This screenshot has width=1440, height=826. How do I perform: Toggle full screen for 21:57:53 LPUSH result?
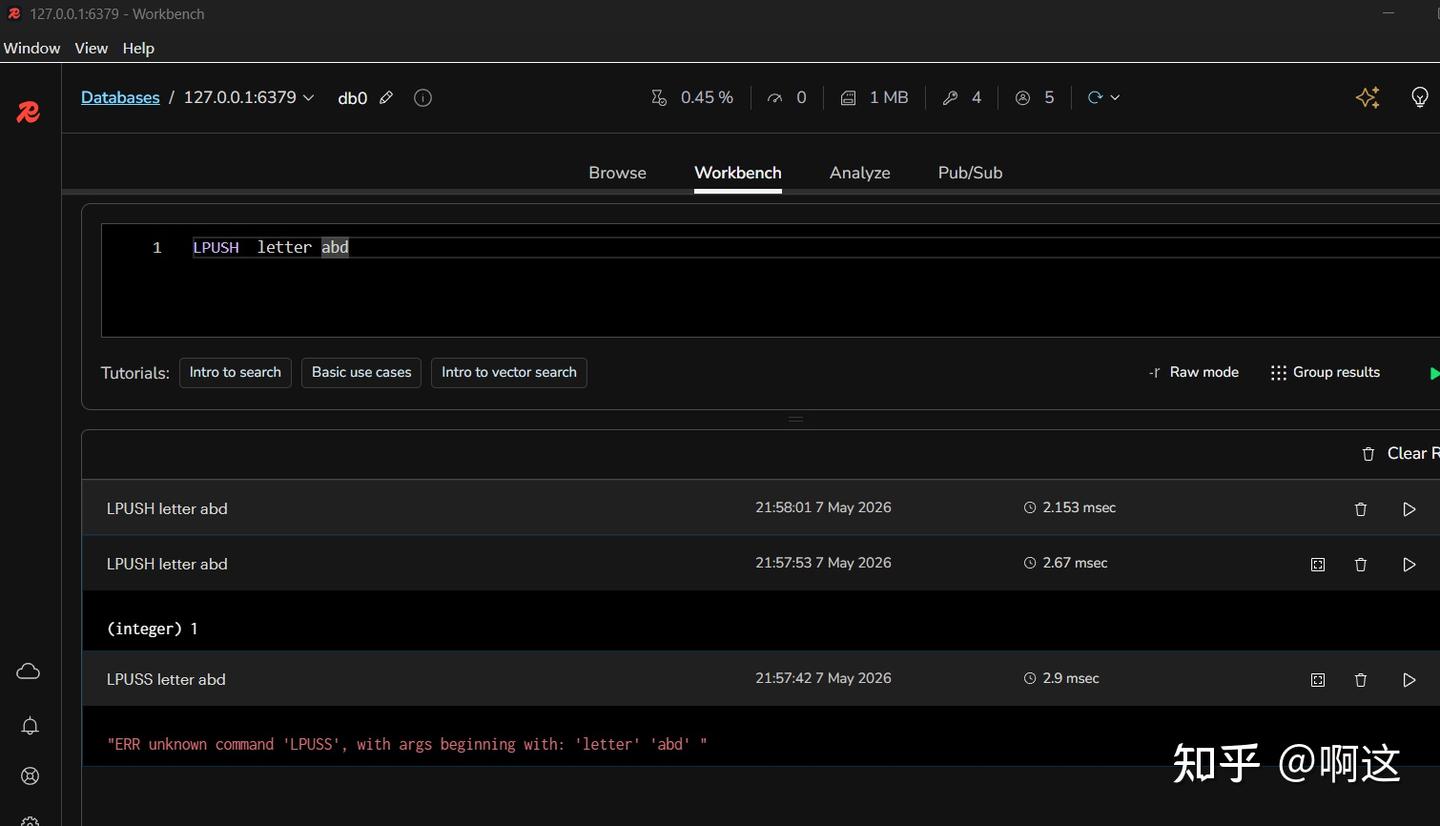tap(1318, 565)
